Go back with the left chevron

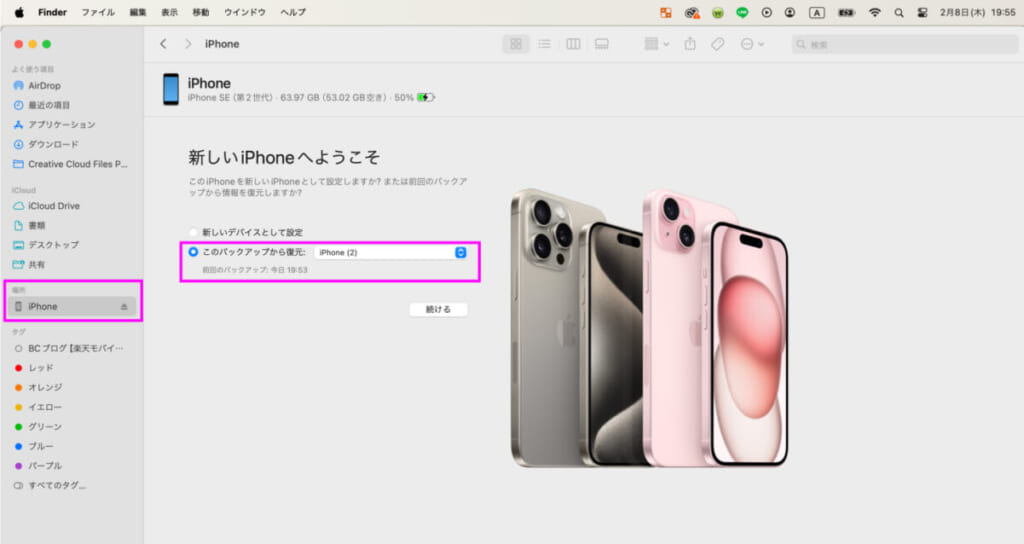point(163,44)
